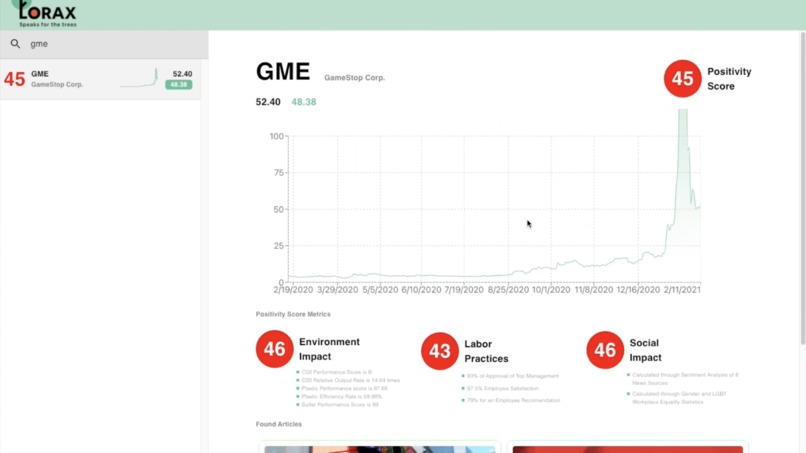Screen dimensions: 806x453
Task: Click the 2/19/2020 x-axis label
Action: point(293,289)
